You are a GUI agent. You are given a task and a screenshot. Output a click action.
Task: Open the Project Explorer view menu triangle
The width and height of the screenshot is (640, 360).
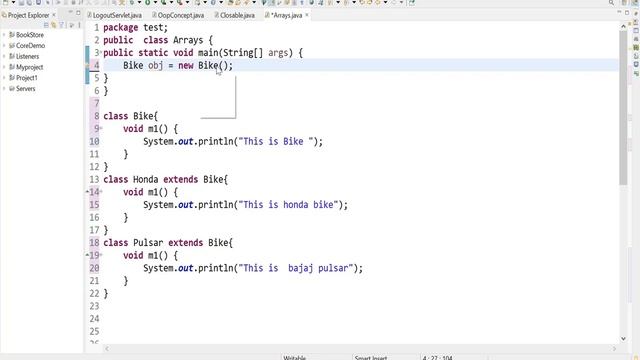coord(72,25)
